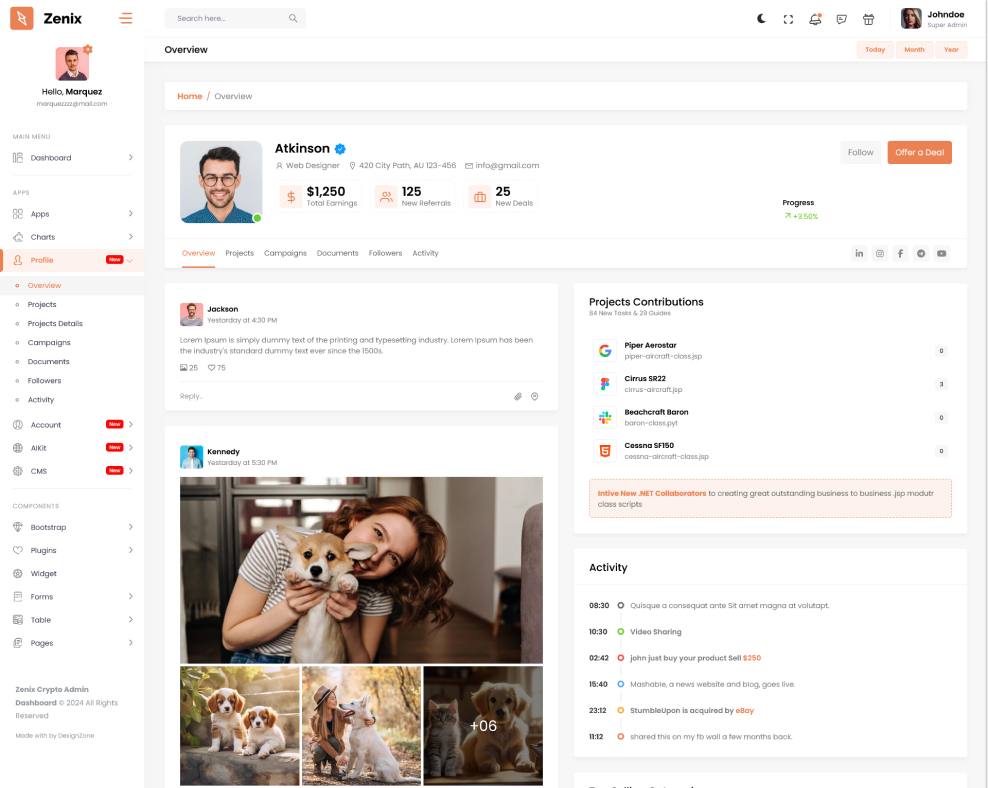Click the YouTube social icon
Image resolution: width=988 pixels, height=788 pixels.
coord(941,254)
